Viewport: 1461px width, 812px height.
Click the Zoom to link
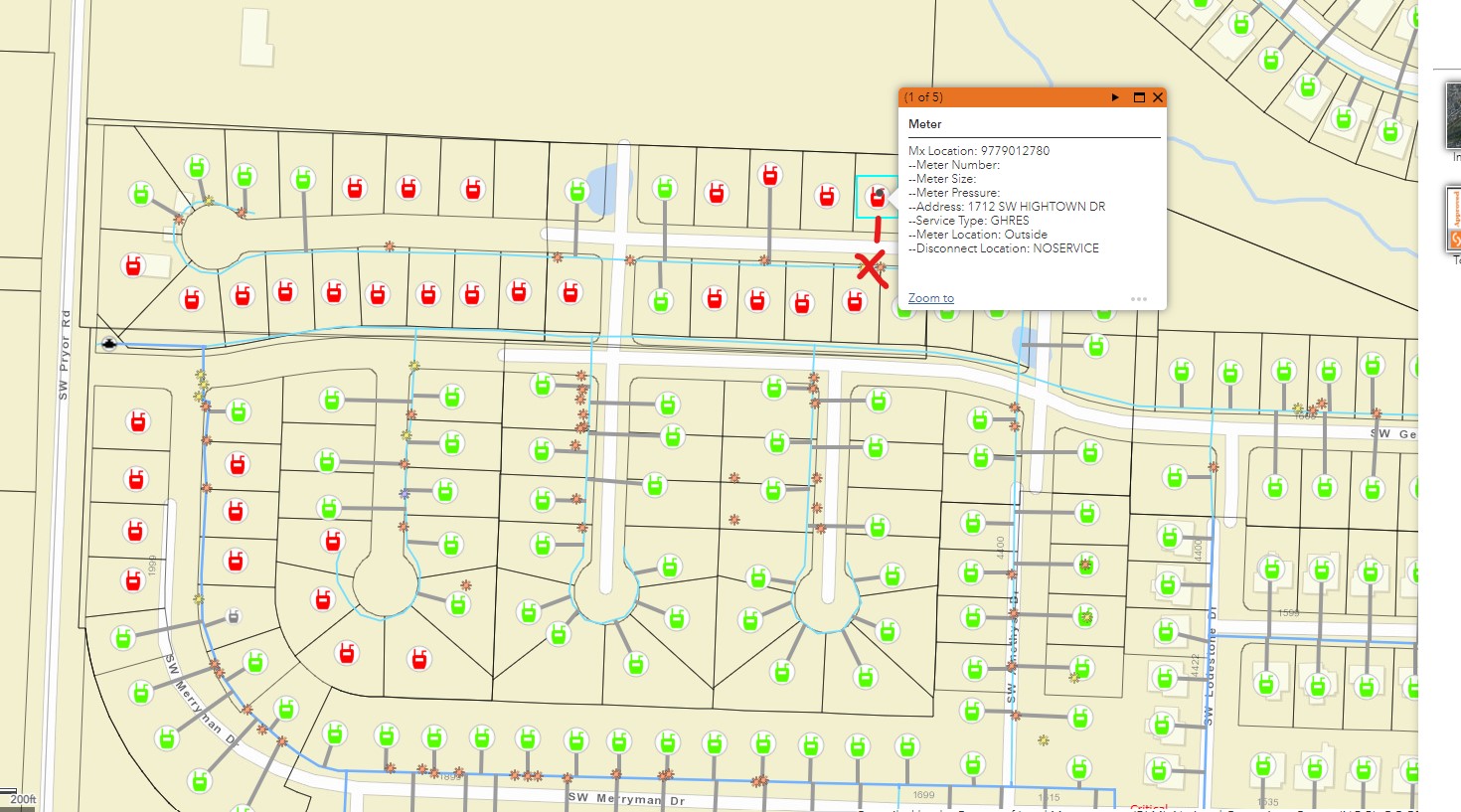(930, 298)
